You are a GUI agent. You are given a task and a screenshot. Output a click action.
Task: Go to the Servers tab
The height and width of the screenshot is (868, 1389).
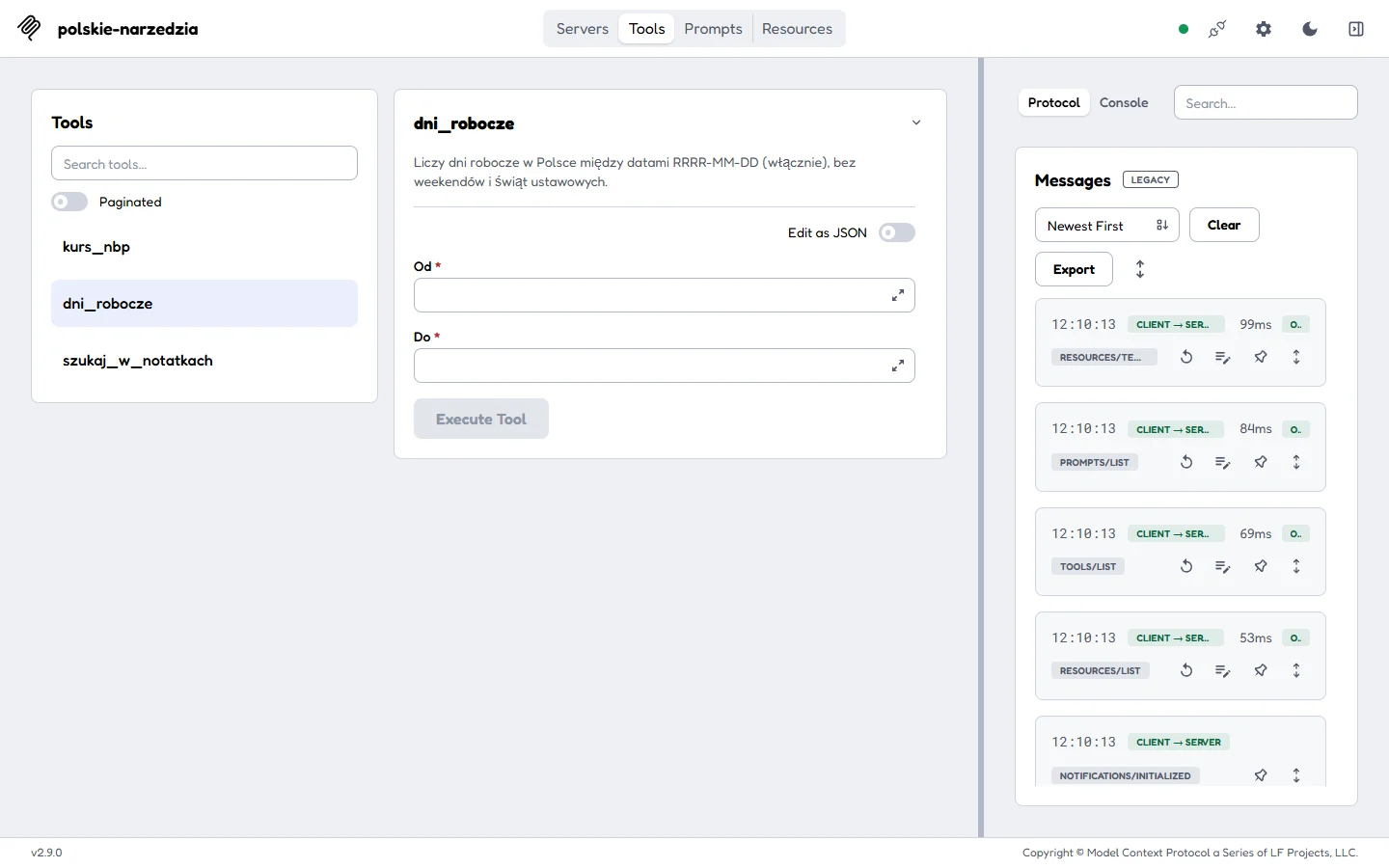[x=583, y=29]
